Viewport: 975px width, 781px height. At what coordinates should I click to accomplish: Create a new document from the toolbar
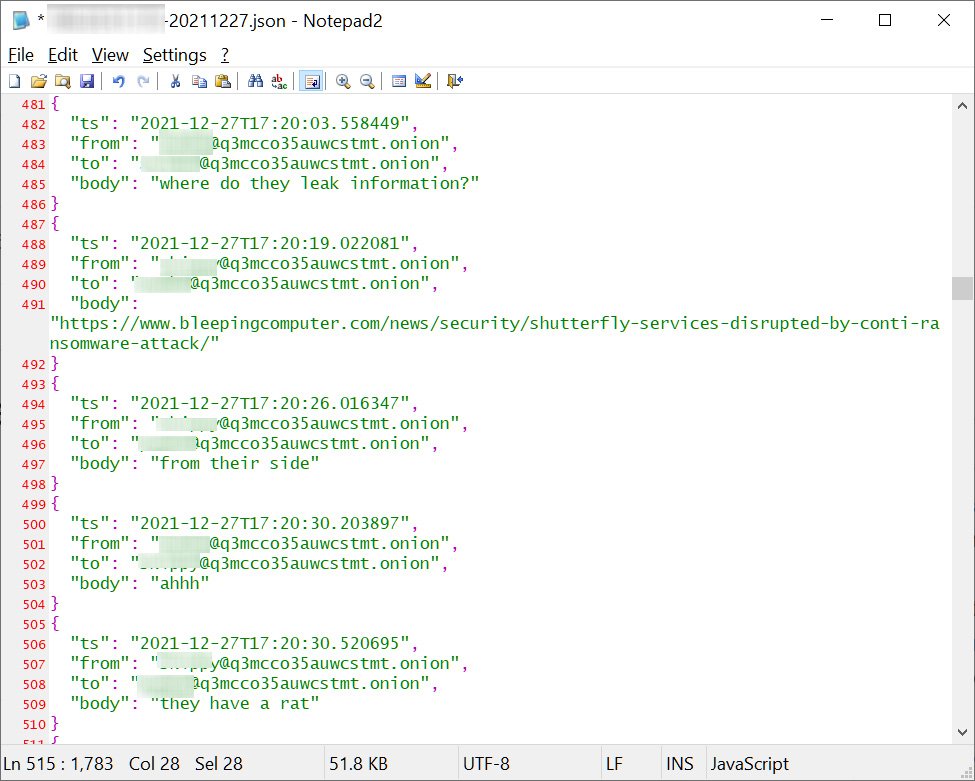(x=14, y=81)
